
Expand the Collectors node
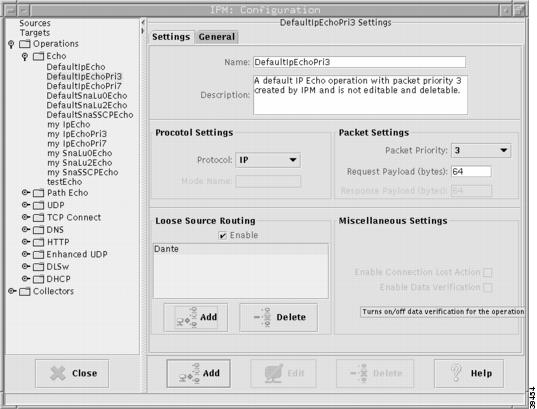coord(12,291)
